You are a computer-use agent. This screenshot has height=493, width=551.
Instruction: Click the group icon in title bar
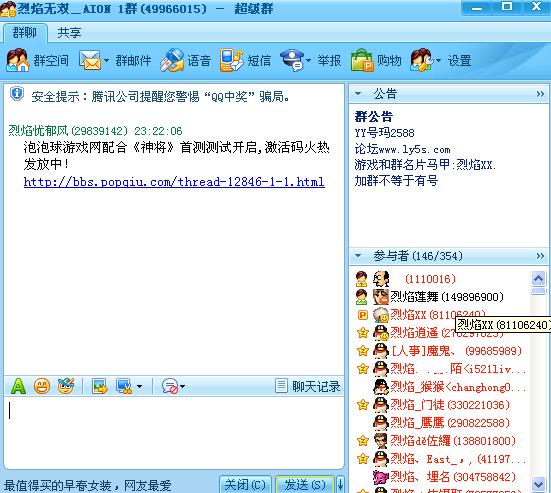pos(8,8)
